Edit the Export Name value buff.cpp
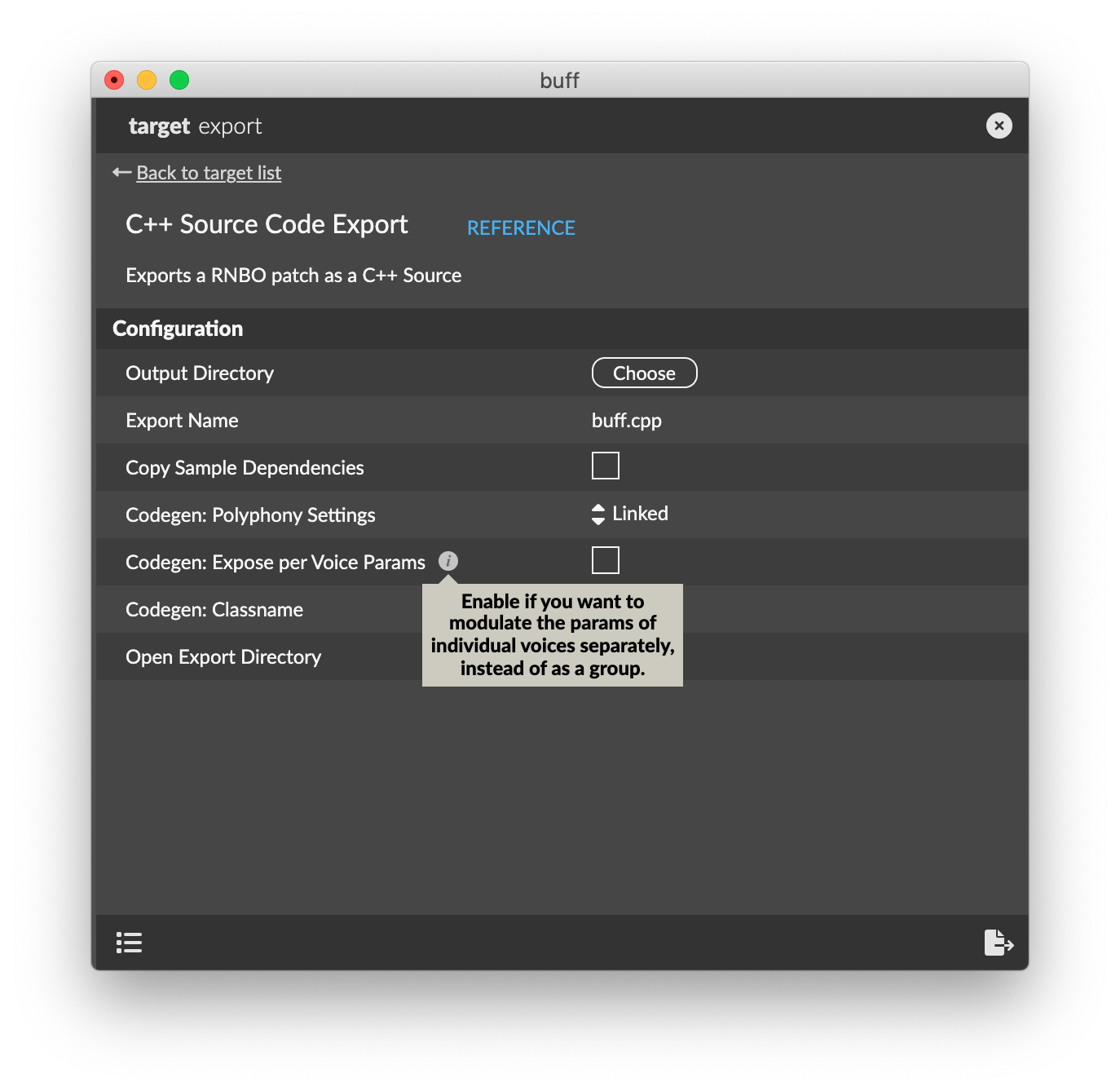The image size is (1120, 1091). [626, 421]
